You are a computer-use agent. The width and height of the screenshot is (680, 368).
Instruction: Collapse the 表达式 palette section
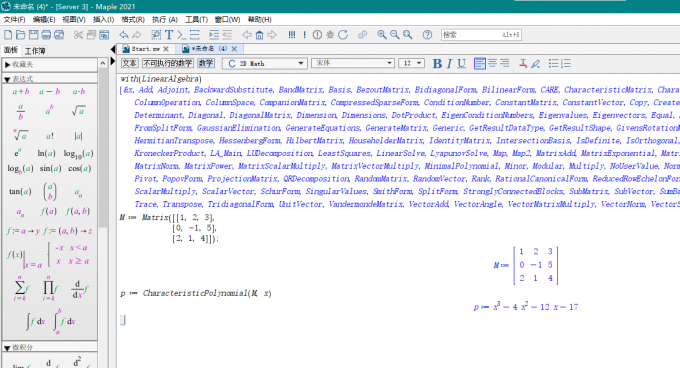point(7,79)
